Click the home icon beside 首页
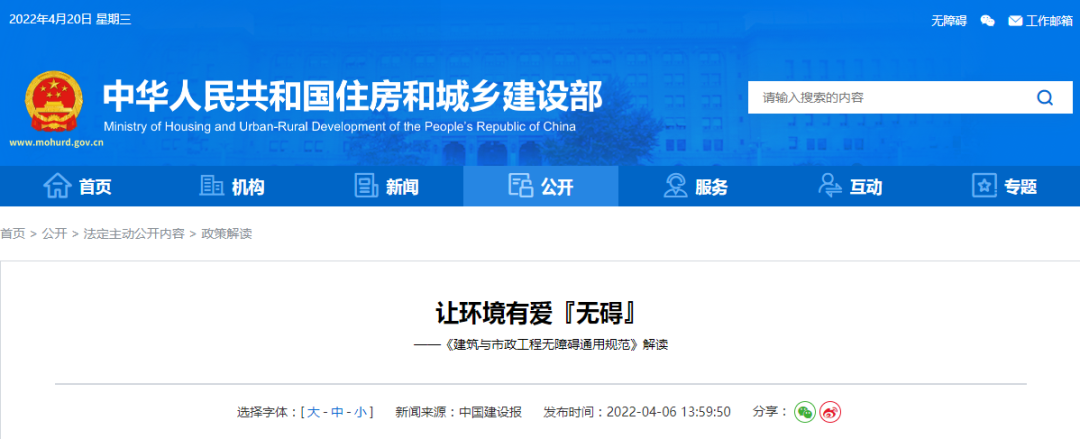Viewport: 1080px width, 439px height. click(57, 186)
